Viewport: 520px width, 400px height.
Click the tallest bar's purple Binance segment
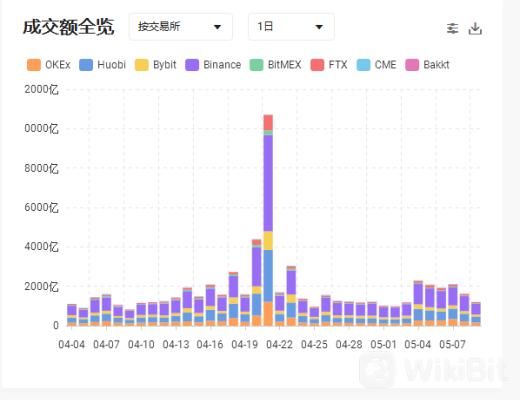(x=268, y=183)
